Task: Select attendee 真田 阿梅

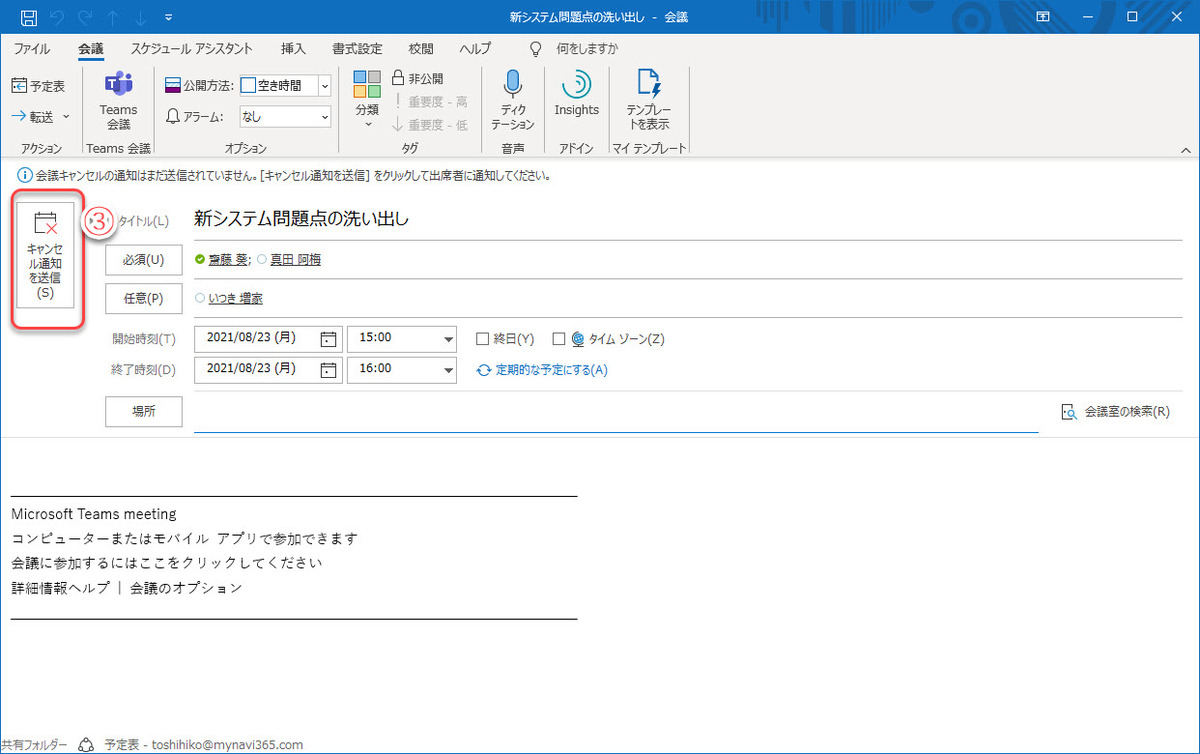Action: (295, 260)
